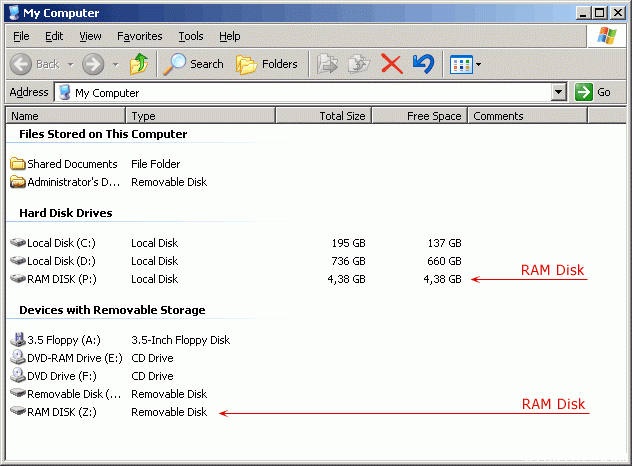Screen dimensions: 632x466
Task: Open the Back history dropdown arrow
Action: 71,64
